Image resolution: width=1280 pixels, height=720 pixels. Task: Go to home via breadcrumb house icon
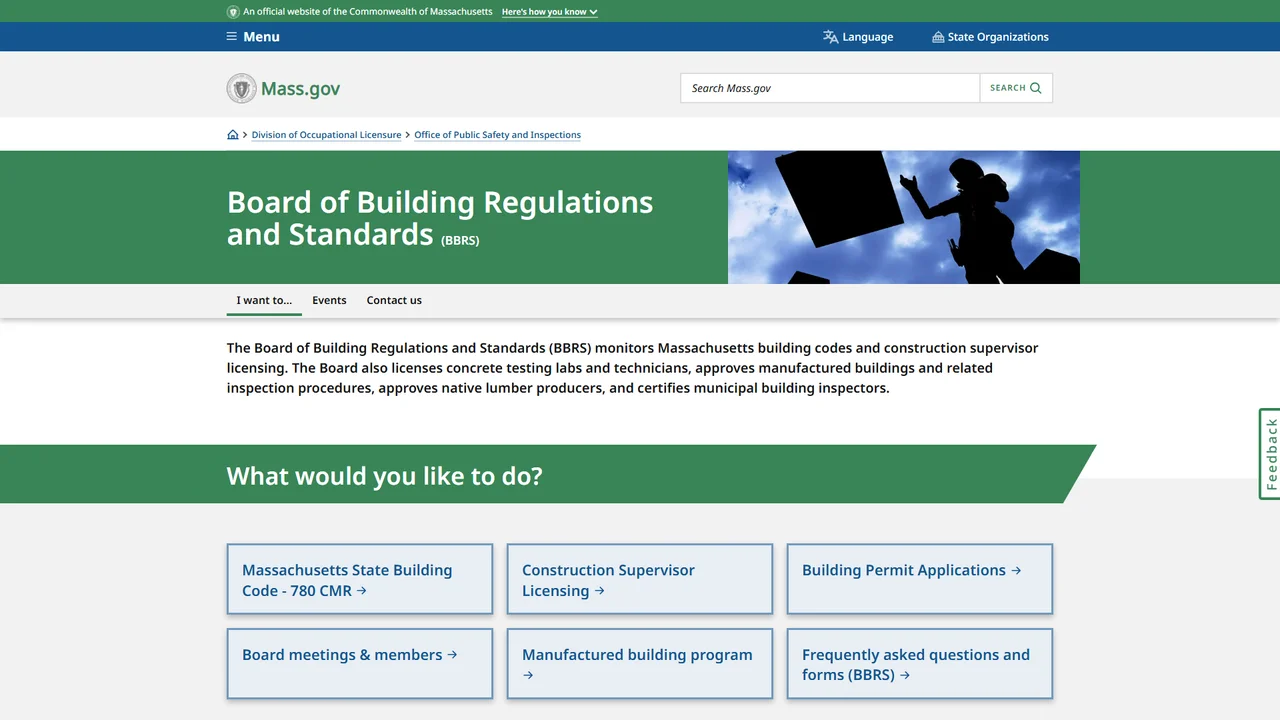pos(233,135)
